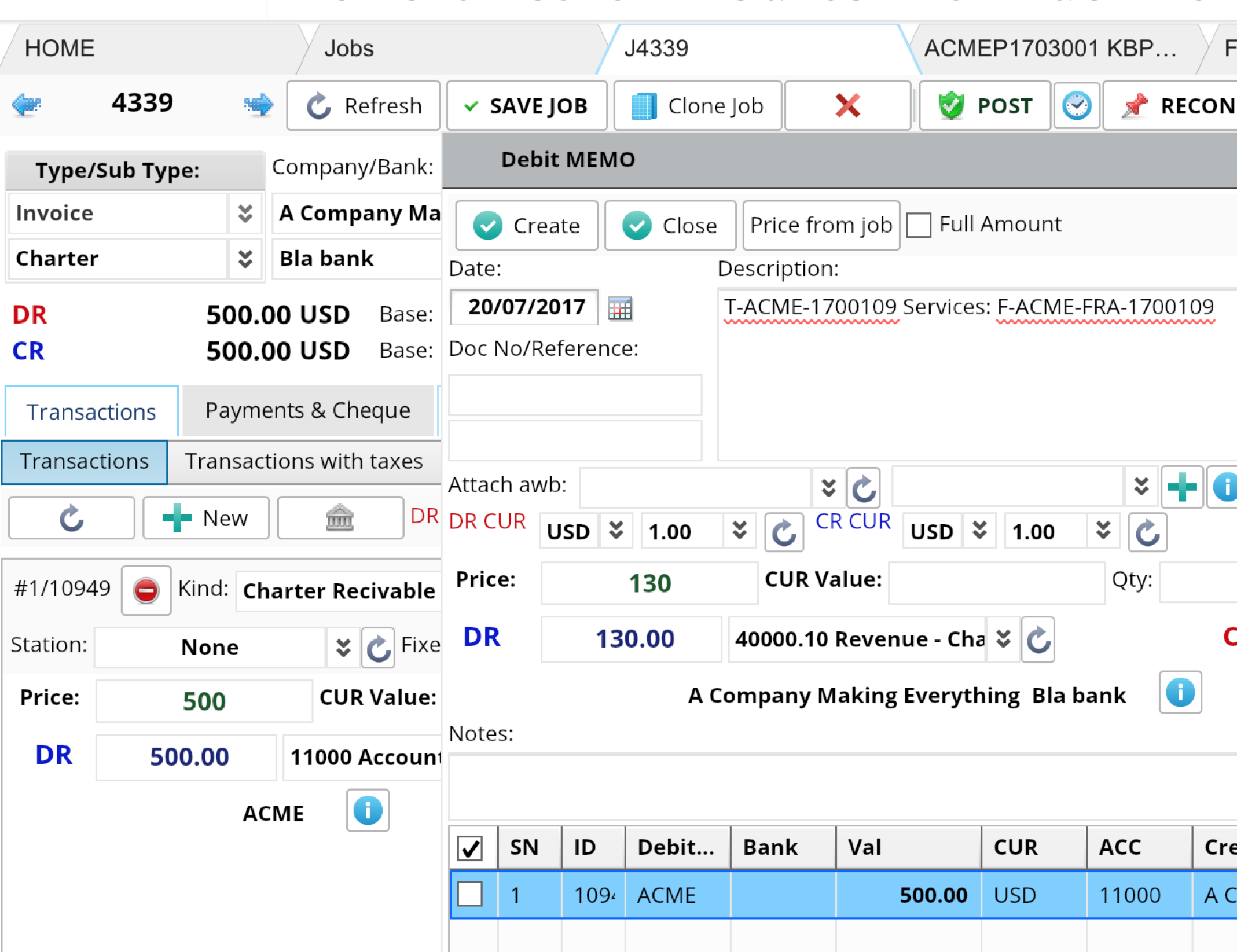Screen dimensions: 1237x952
Task: Toggle the select-all checkbox in table header
Action: pyautogui.click(x=469, y=848)
